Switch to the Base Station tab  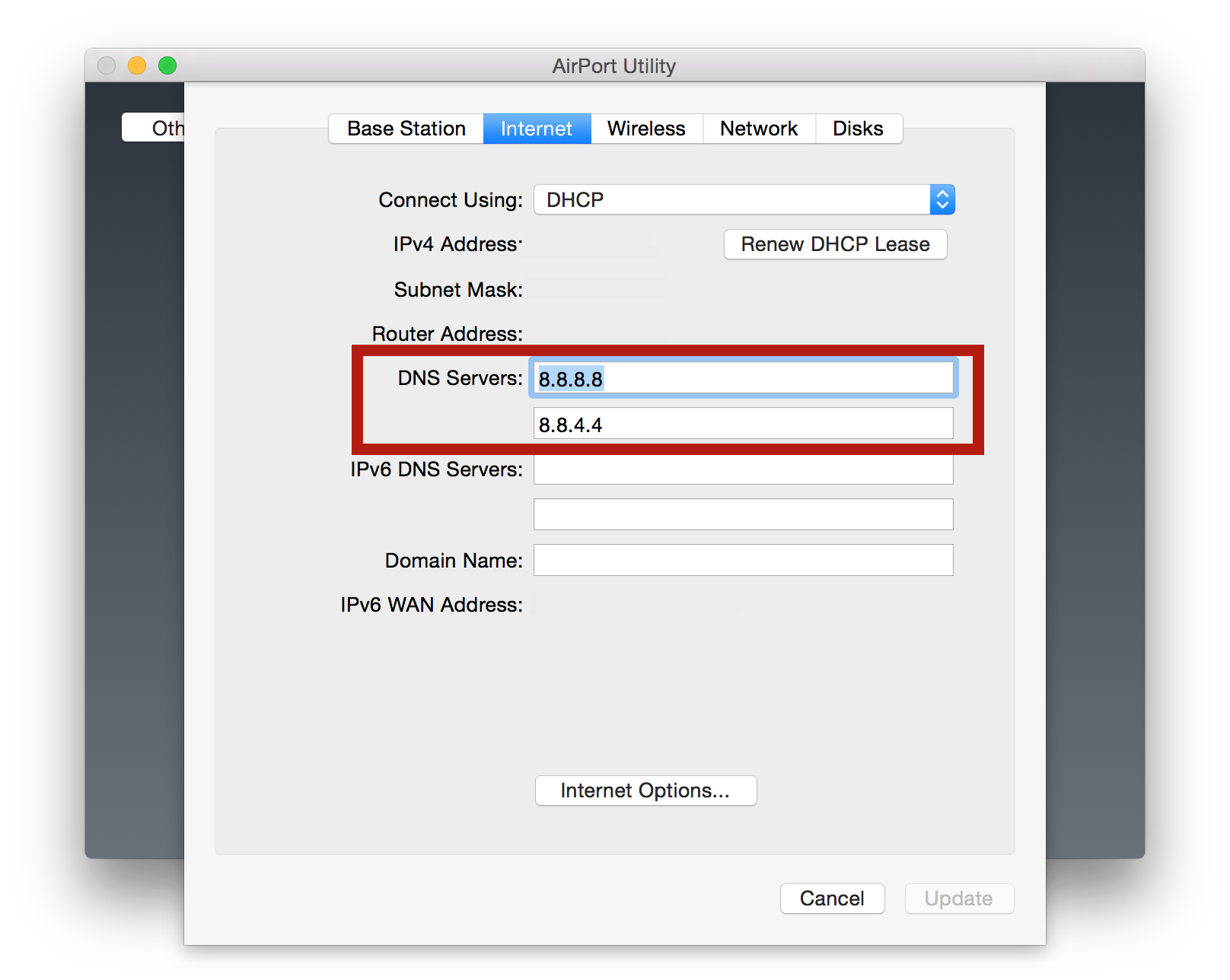(406, 129)
